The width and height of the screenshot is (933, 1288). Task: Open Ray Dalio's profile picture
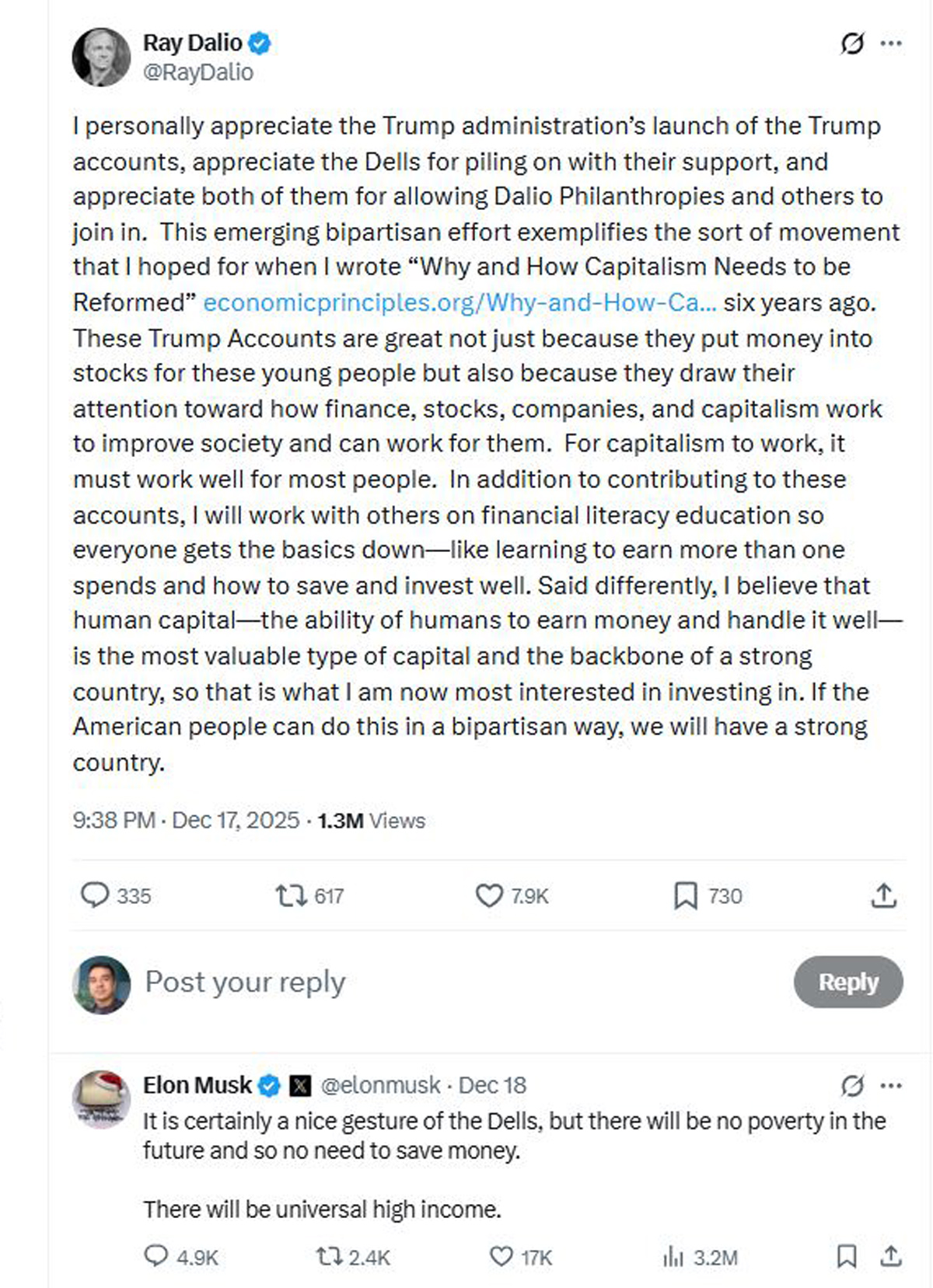point(102,57)
